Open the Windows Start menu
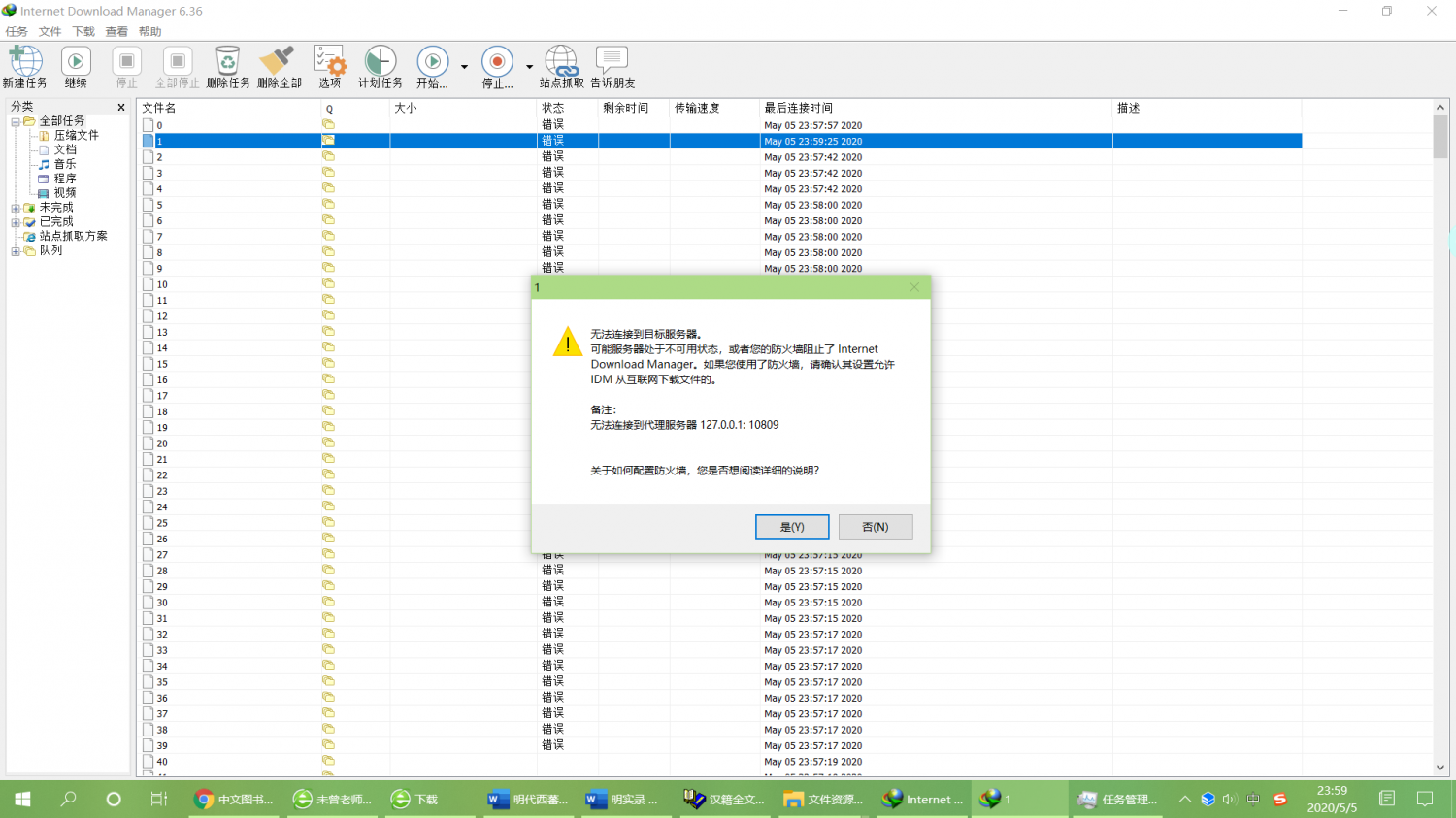The height and width of the screenshot is (818, 1456). [x=22, y=800]
